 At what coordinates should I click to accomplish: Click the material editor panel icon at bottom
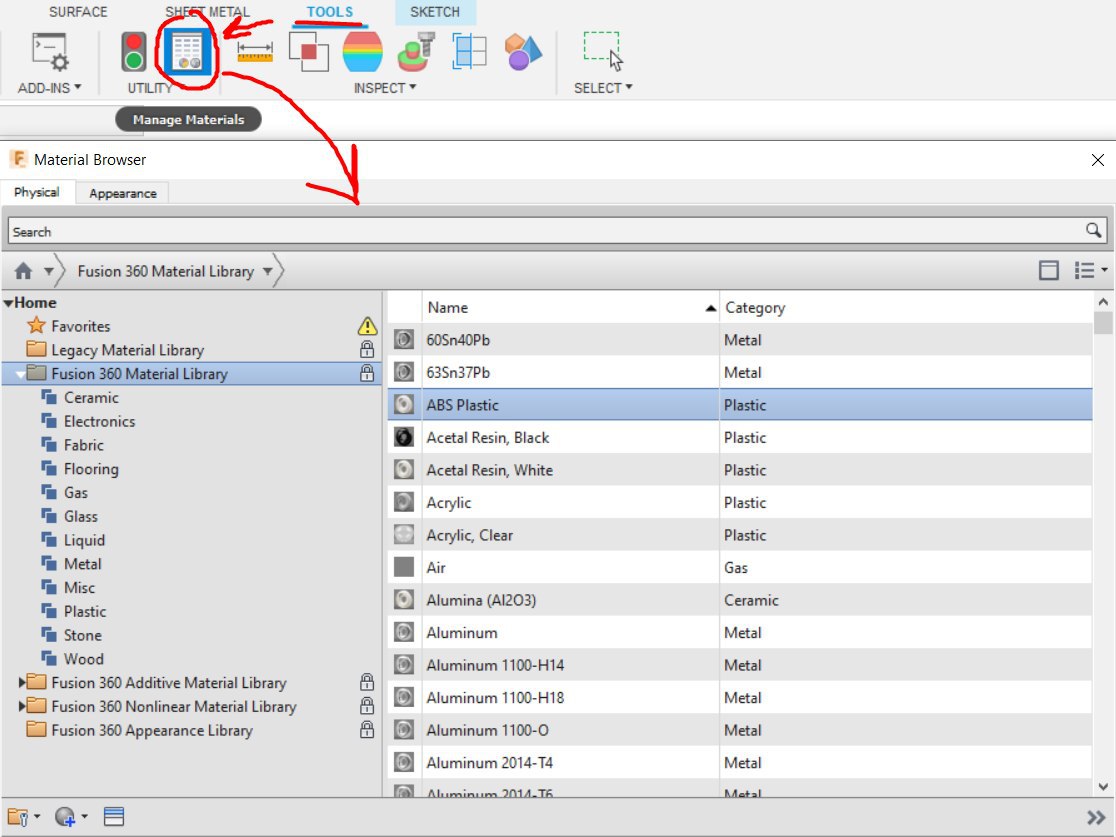pyautogui.click(x=114, y=816)
